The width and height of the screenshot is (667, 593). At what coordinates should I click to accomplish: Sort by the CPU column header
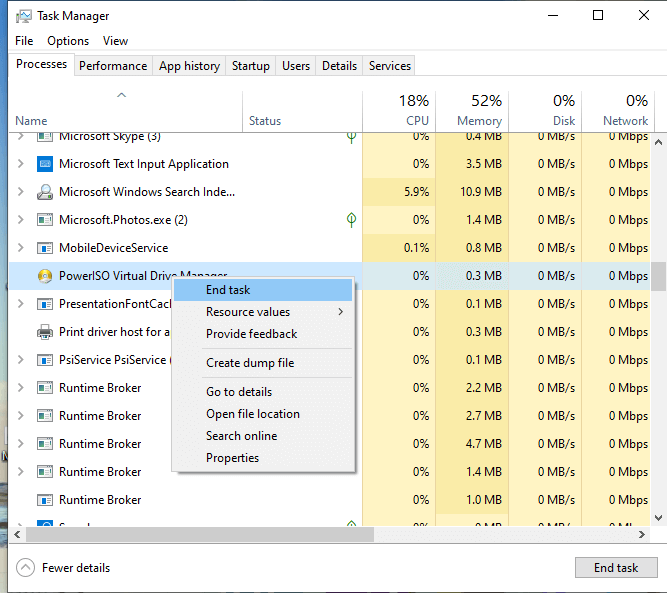click(399, 111)
